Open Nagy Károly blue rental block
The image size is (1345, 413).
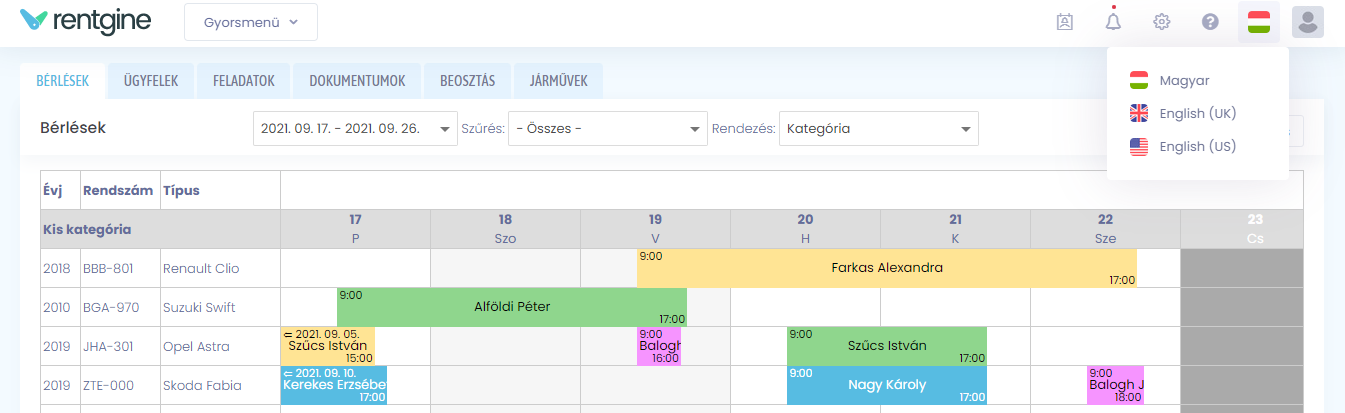[x=887, y=385]
